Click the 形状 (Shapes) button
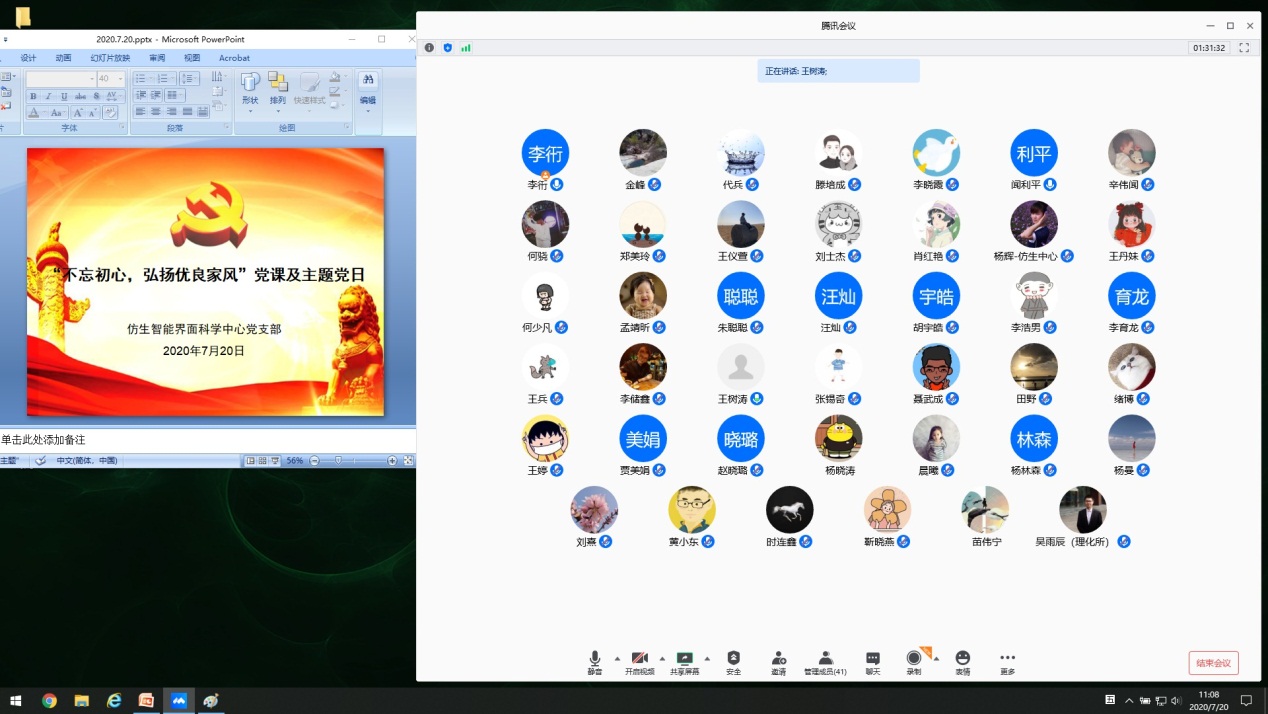 [250, 88]
